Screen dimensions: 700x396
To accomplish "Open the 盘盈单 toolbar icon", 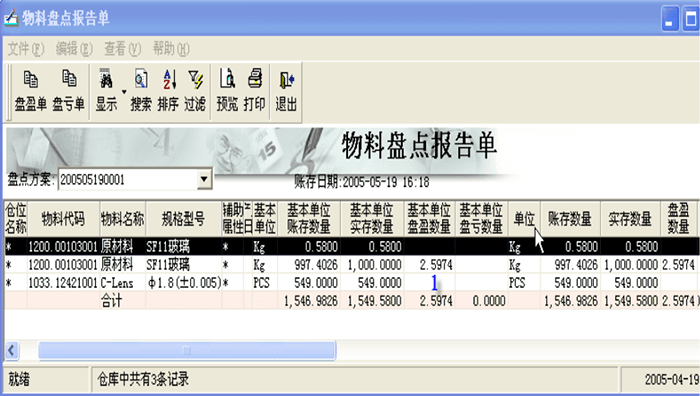I will [x=30, y=91].
